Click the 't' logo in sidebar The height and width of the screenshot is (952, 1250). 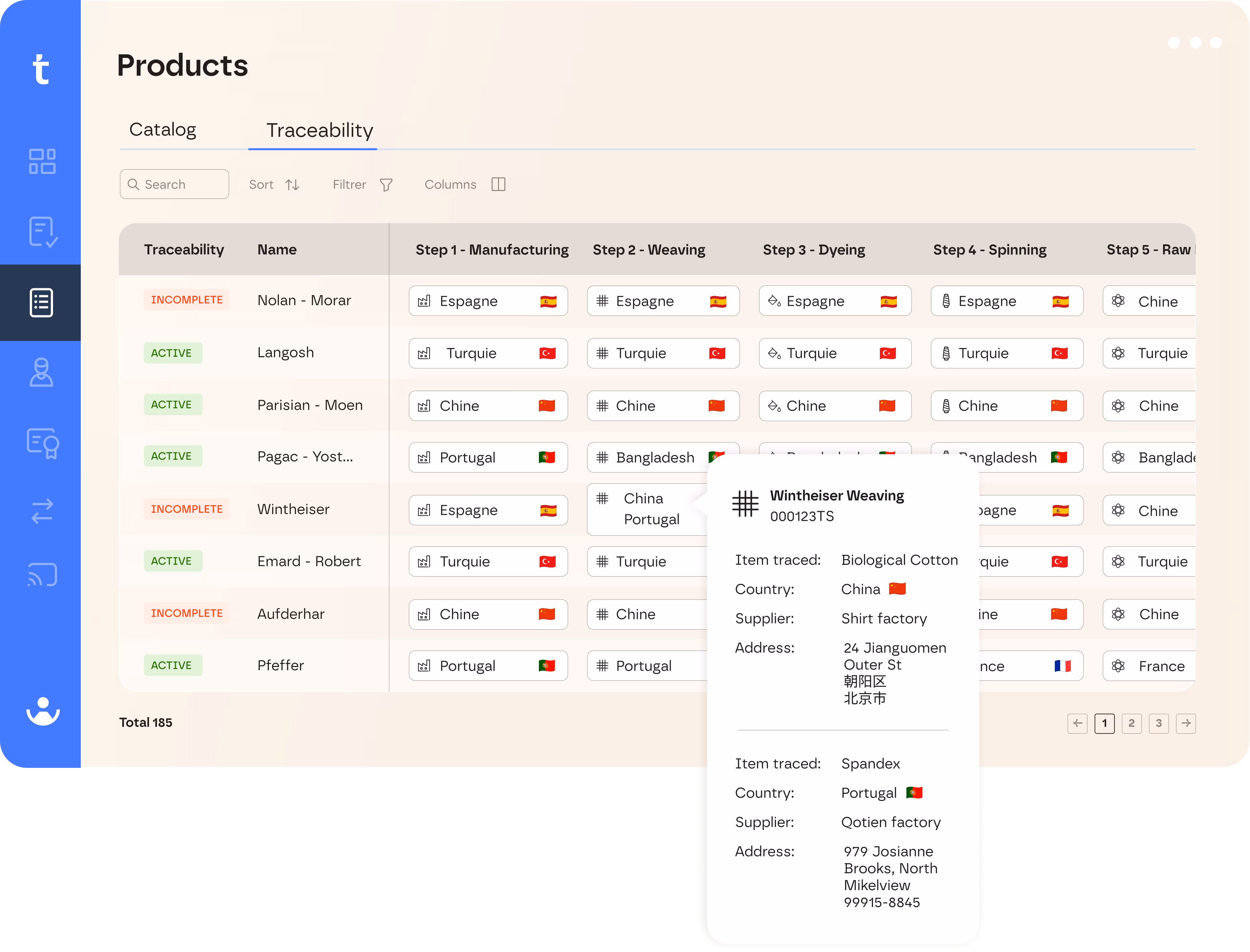click(41, 70)
